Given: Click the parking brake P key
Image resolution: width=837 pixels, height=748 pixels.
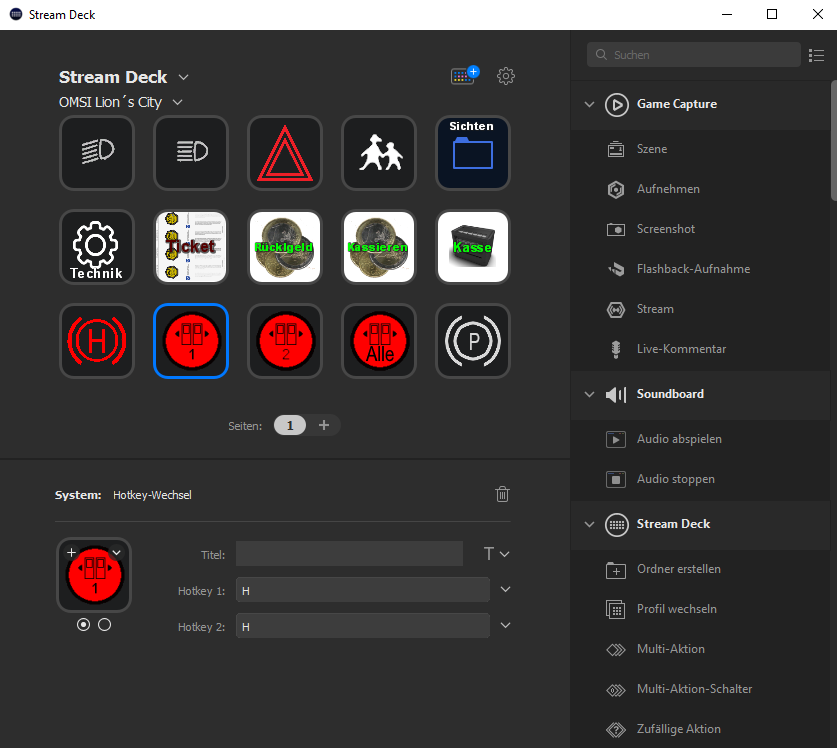Looking at the screenshot, I should click(x=473, y=341).
